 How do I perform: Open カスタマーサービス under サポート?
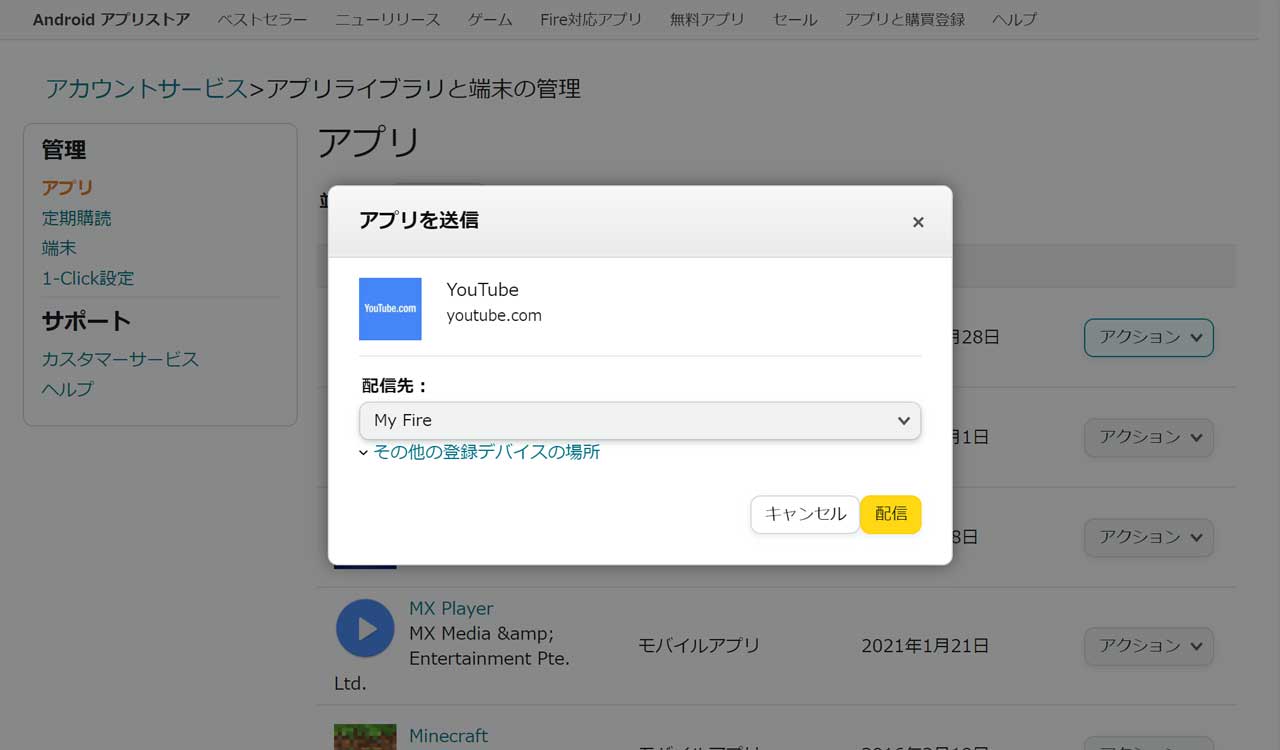pos(120,359)
